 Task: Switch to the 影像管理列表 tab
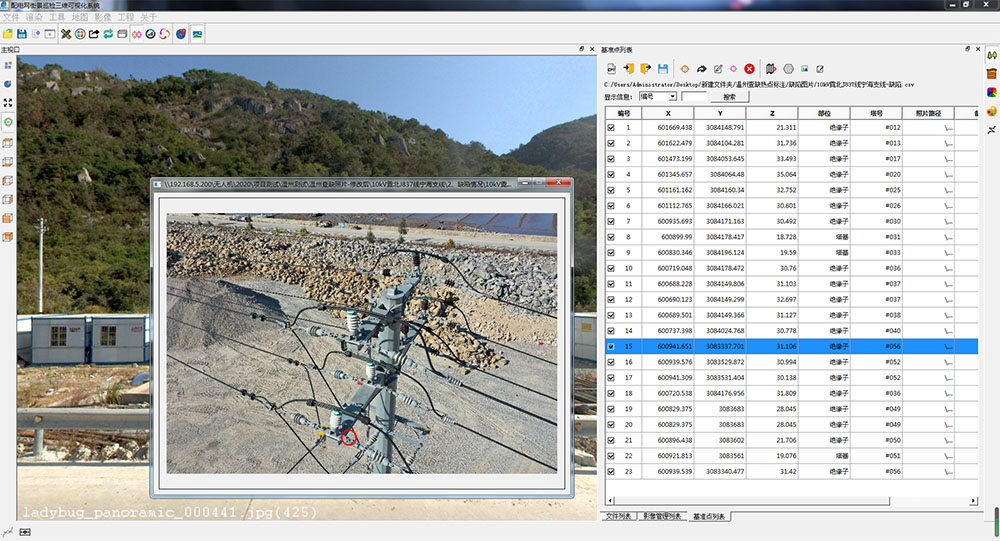(662, 516)
